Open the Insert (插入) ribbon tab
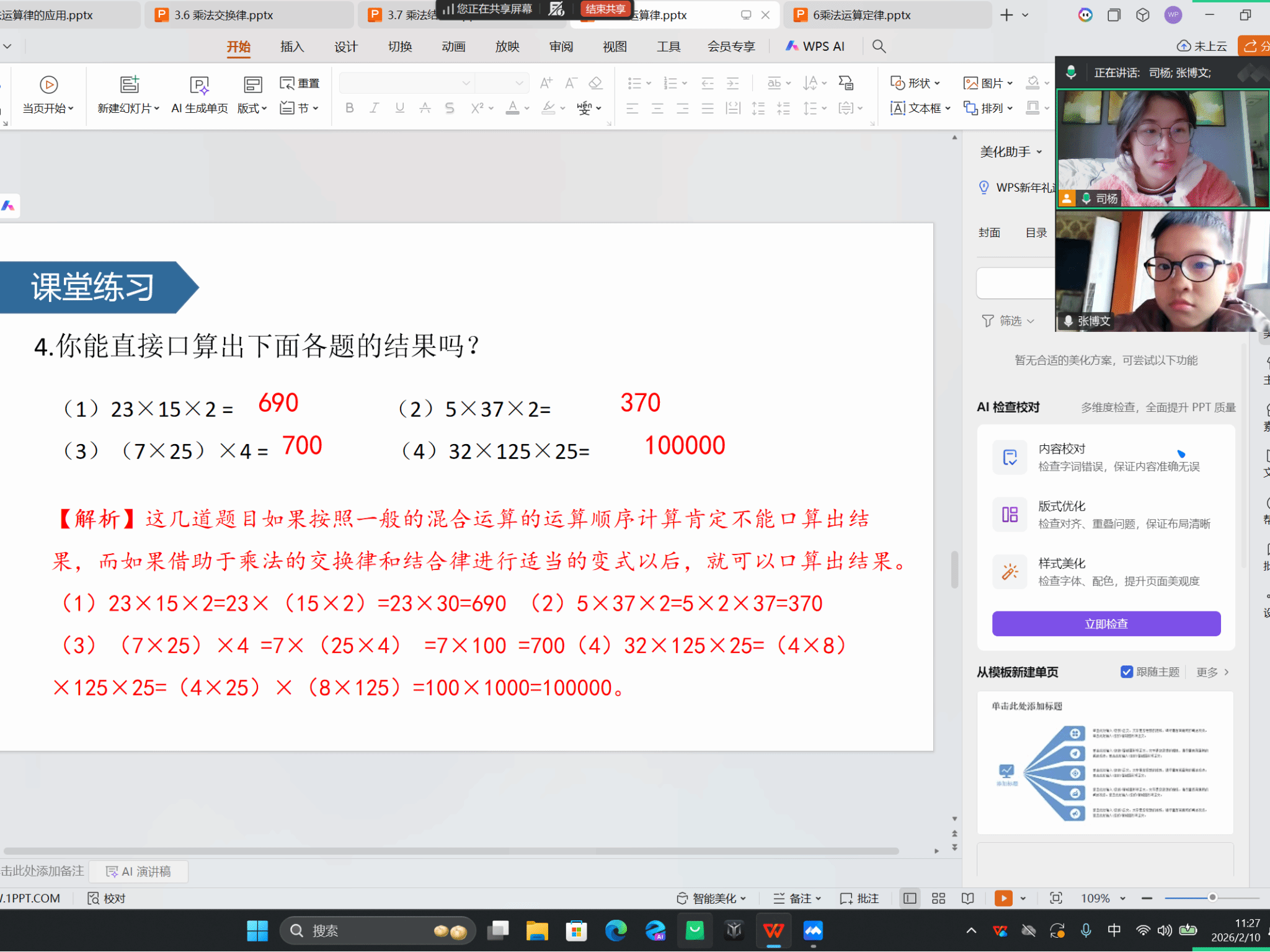The image size is (1270, 952). click(x=292, y=47)
